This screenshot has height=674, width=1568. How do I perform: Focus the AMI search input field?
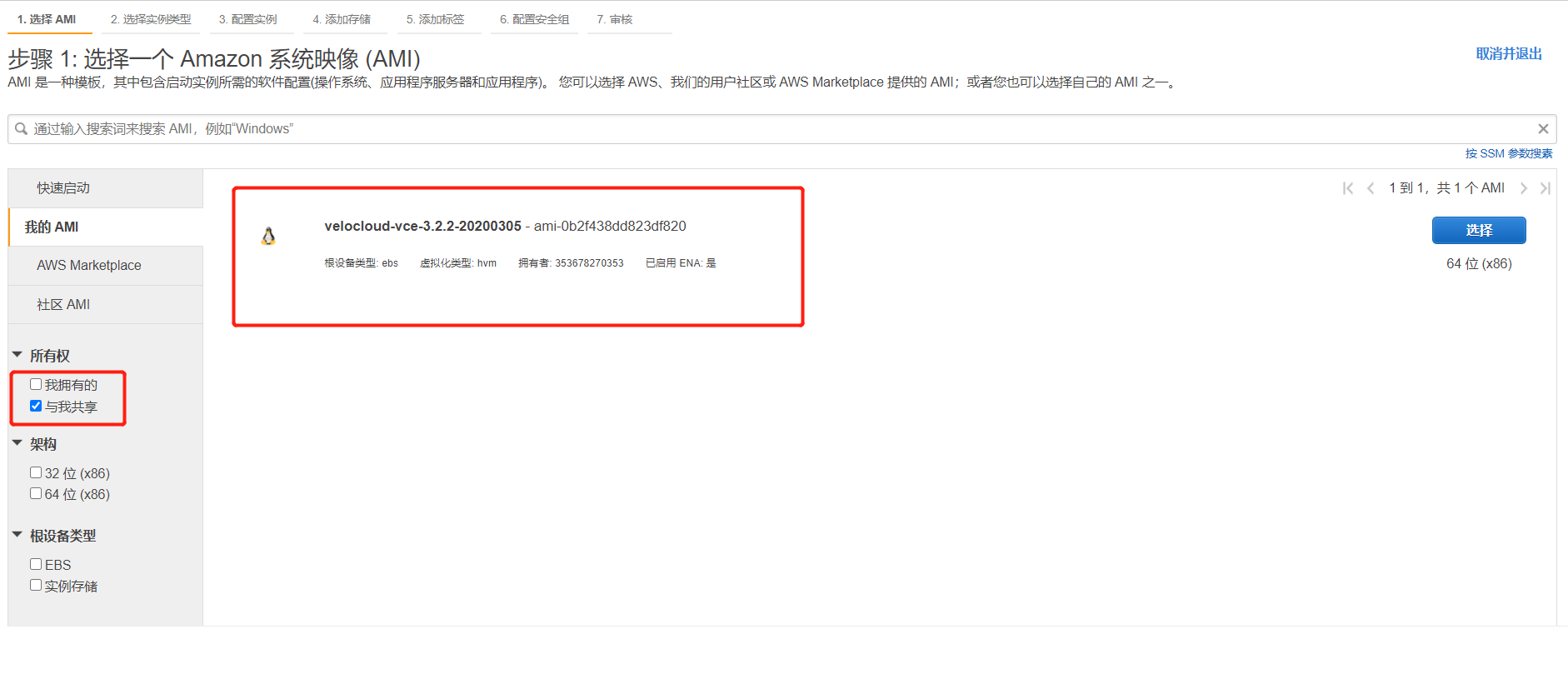[x=782, y=129]
